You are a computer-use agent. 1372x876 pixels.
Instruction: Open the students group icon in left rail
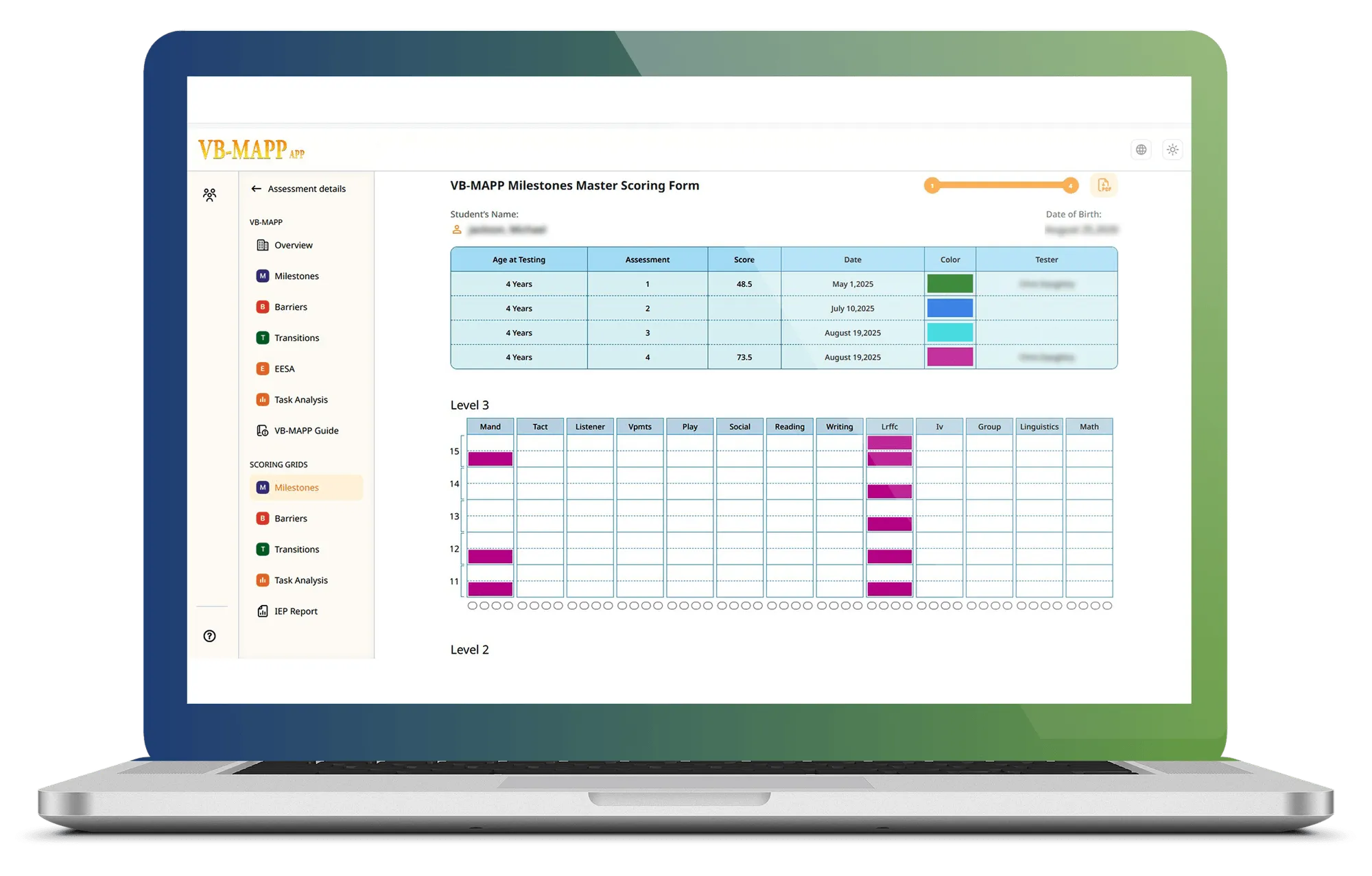click(209, 195)
